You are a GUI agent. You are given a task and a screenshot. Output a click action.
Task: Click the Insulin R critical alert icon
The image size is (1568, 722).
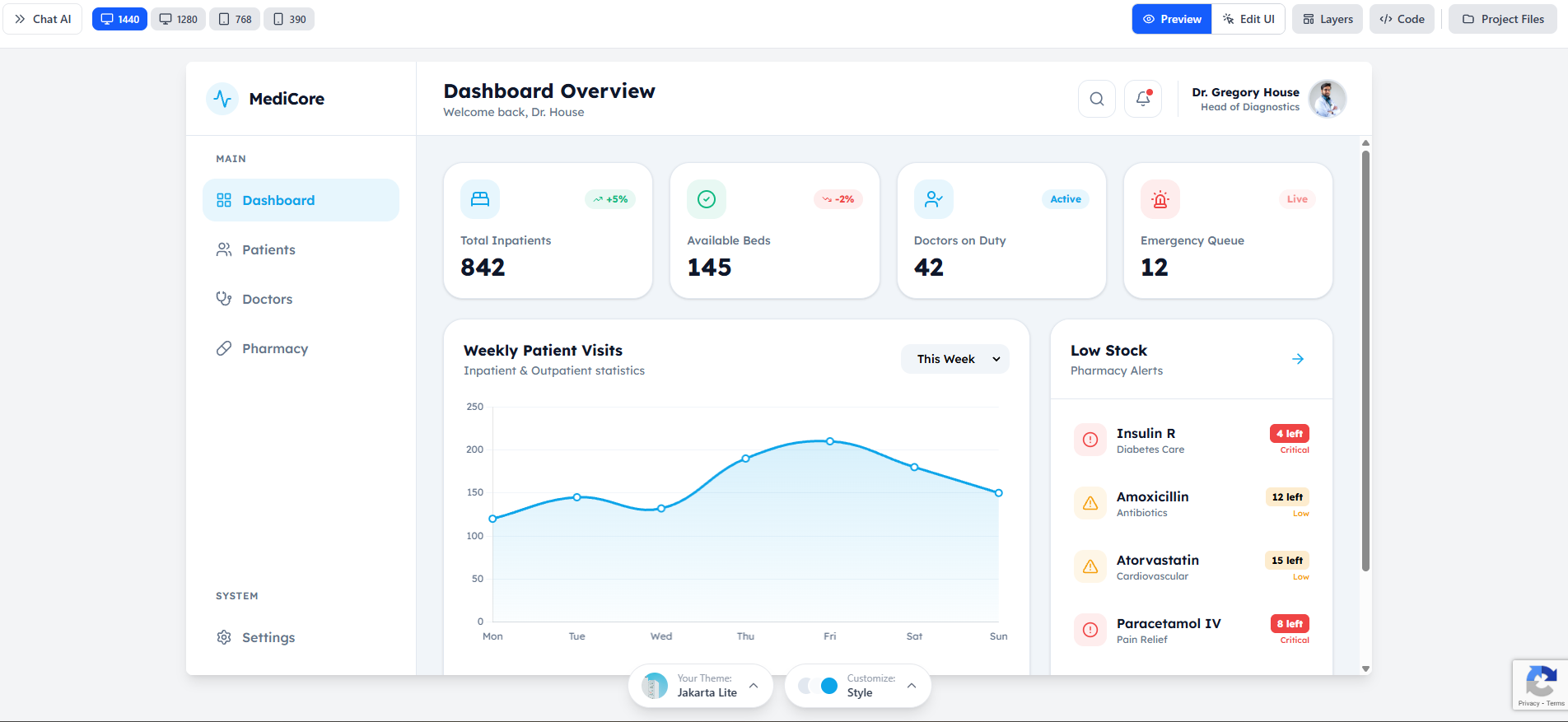tap(1090, 440)
